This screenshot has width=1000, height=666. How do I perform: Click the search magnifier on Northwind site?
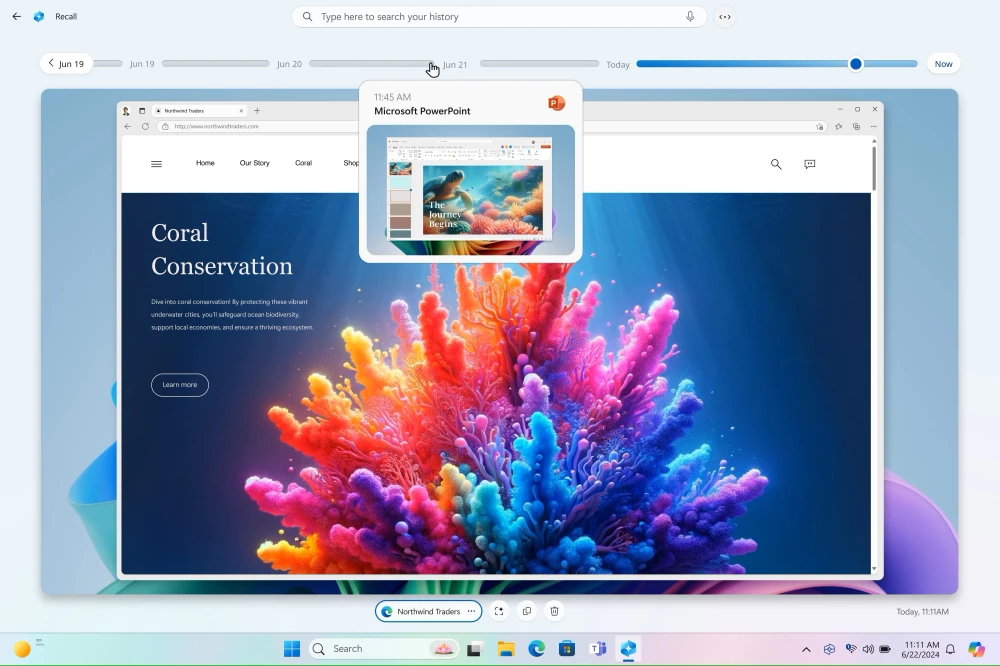point(776,164)
